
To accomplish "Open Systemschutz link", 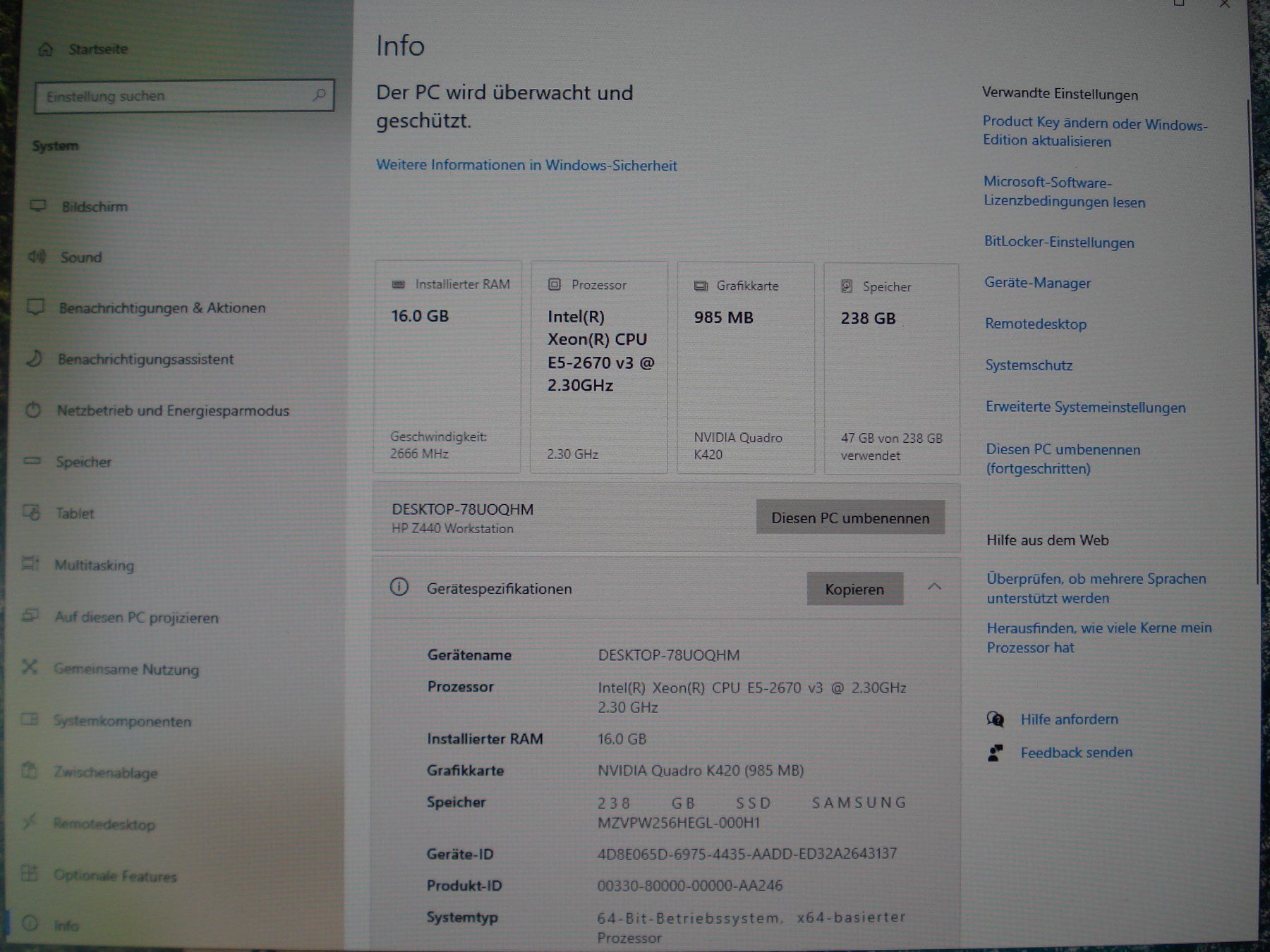I will point(1029,365).
